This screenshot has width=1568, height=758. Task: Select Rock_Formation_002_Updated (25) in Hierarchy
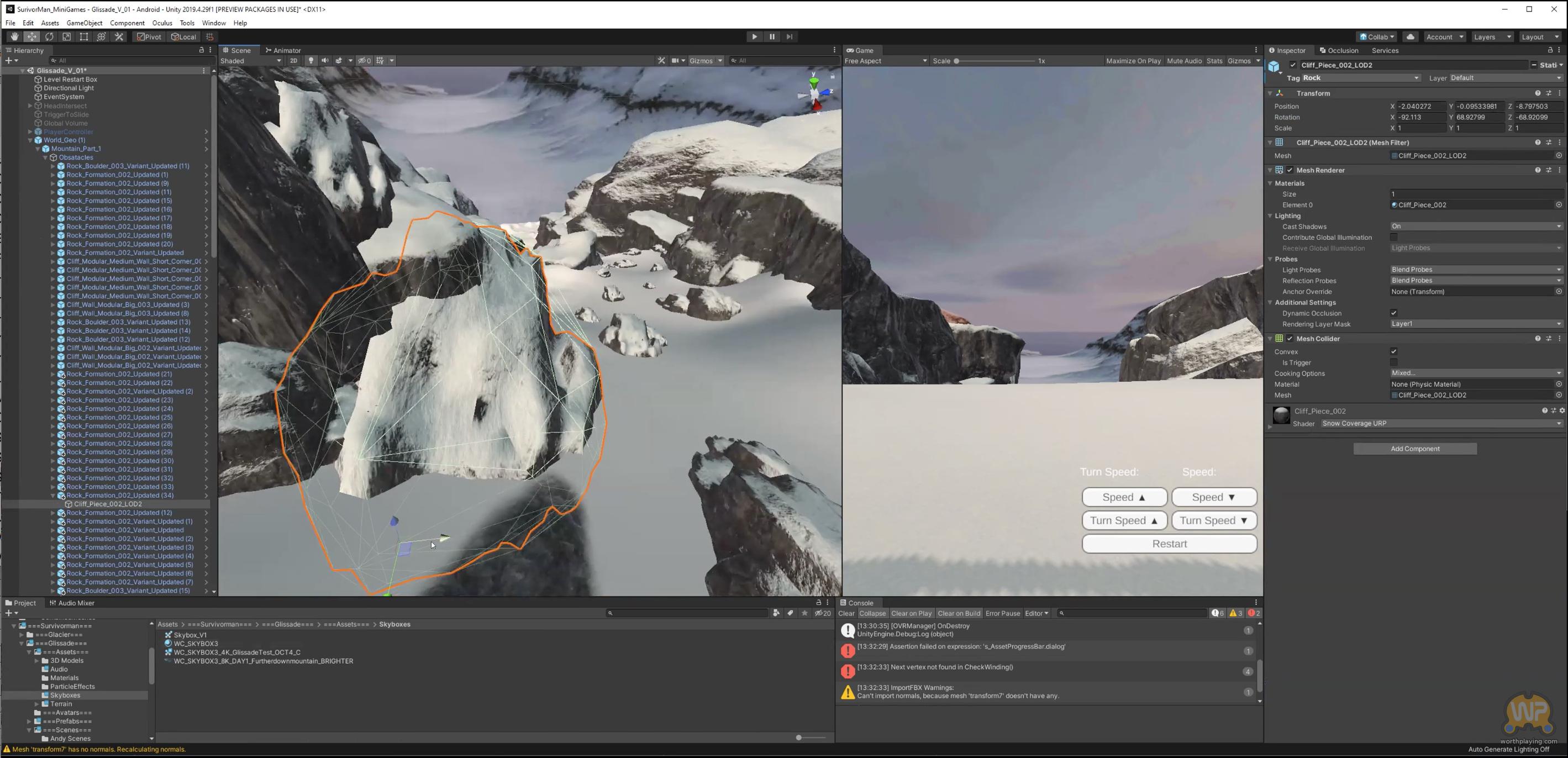tap(119, 417)
